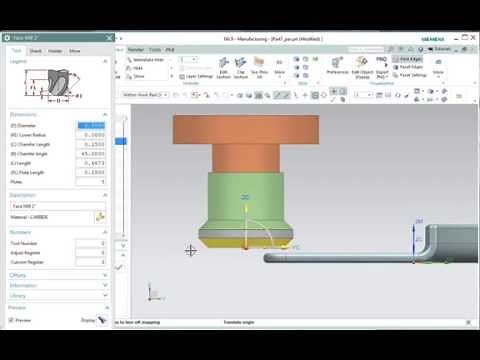This screenshot has height=360, width=480.
Task: Open the Tools ribbon tab
Action: point(155,50)
